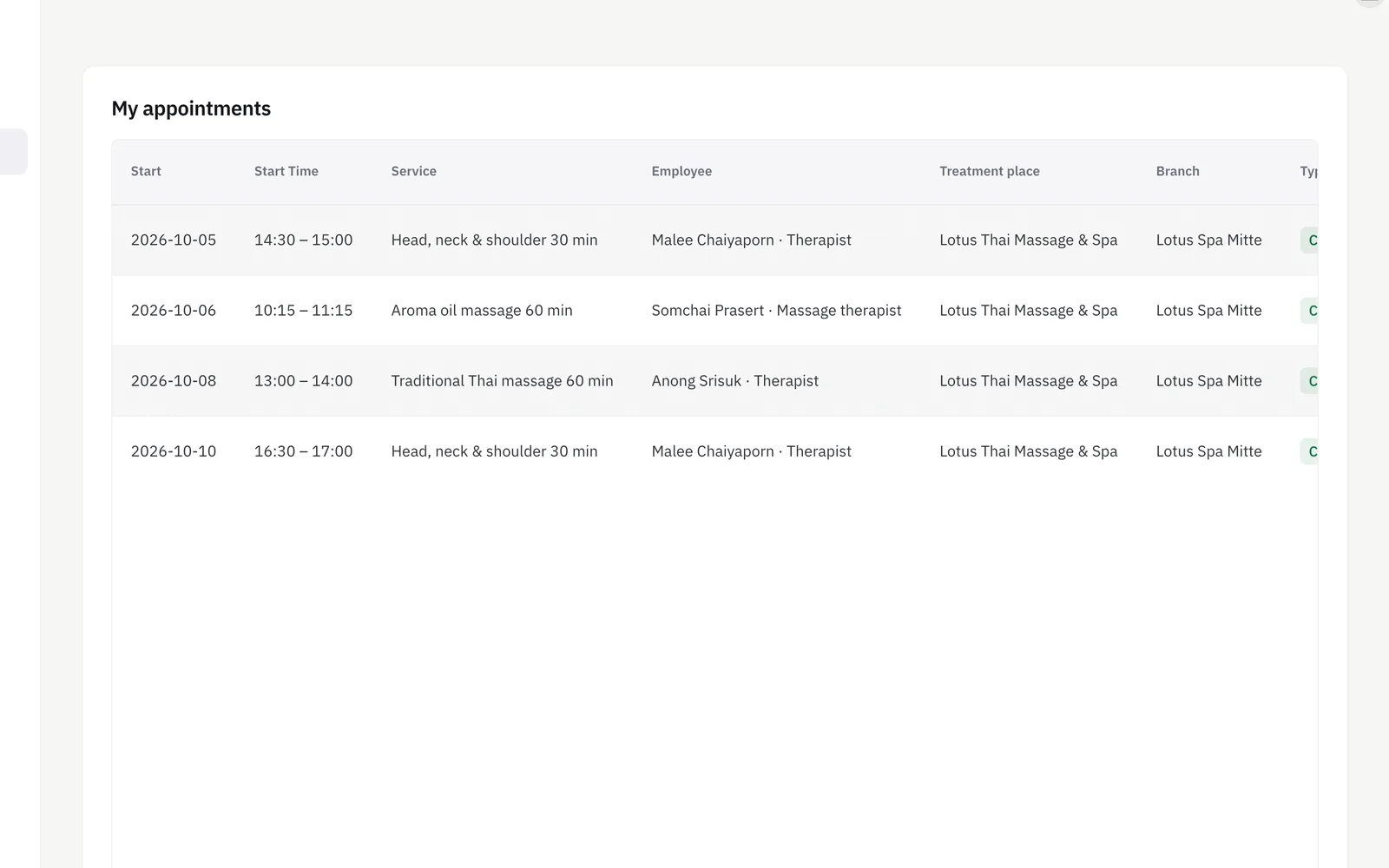Viewport: 1389px width, 868px height.
Task: Click Lotus Thai Massage & Spa on 2026-10-06
Action: (x=1029, y=310)
